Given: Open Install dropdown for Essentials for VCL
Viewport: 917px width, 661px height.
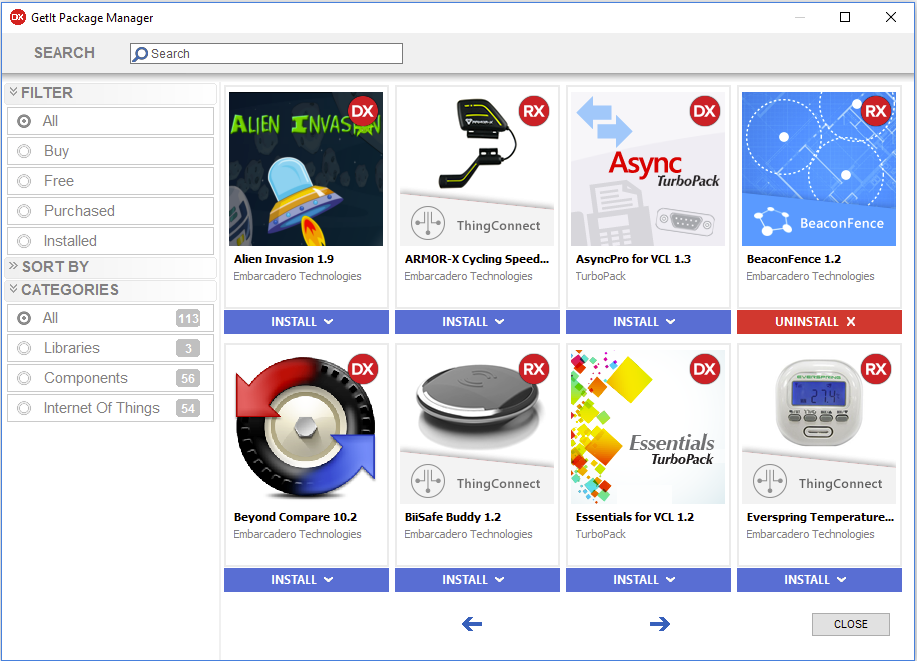Looking at the screenshot, I should [649, 580].
